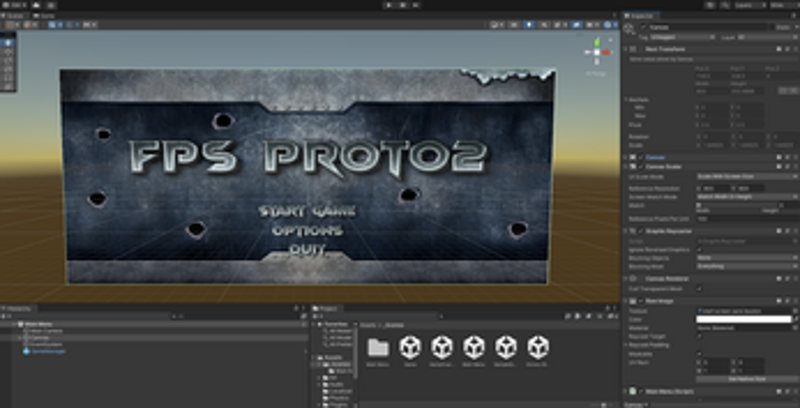Select the Main Menu scene asset icon

473,347
